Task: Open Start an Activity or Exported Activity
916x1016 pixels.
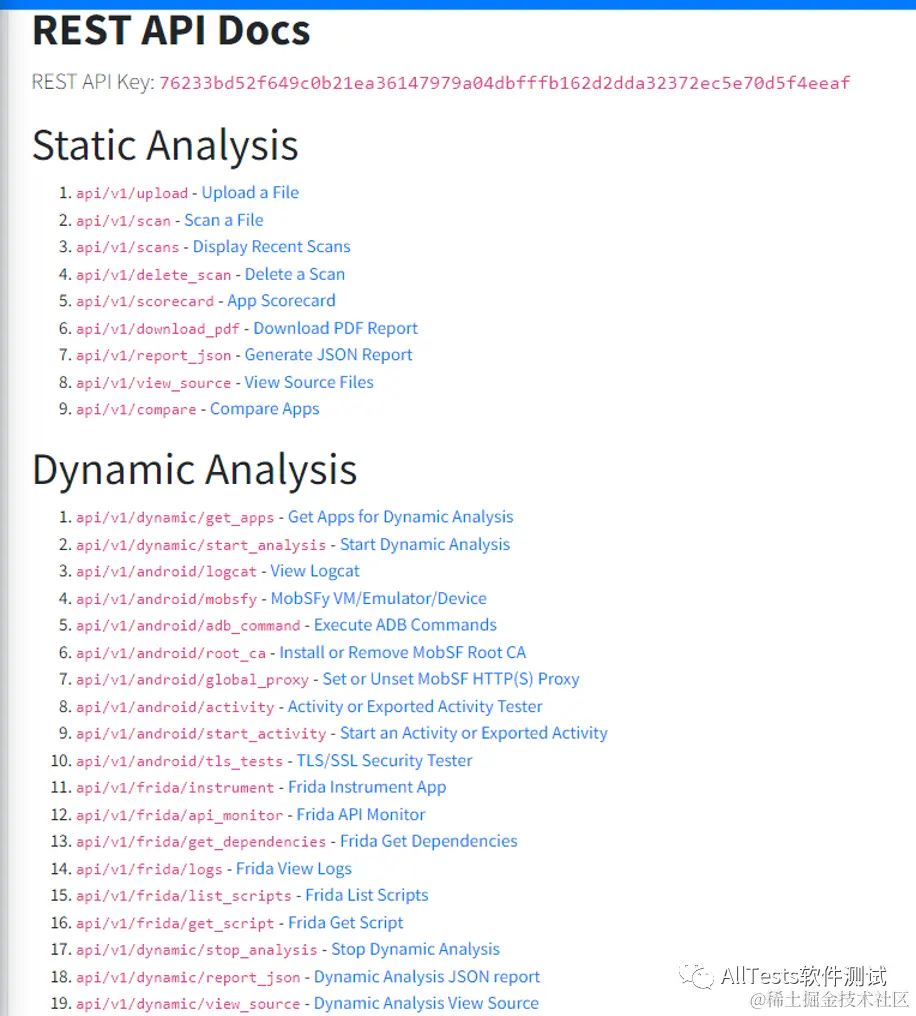Action: 474,733
